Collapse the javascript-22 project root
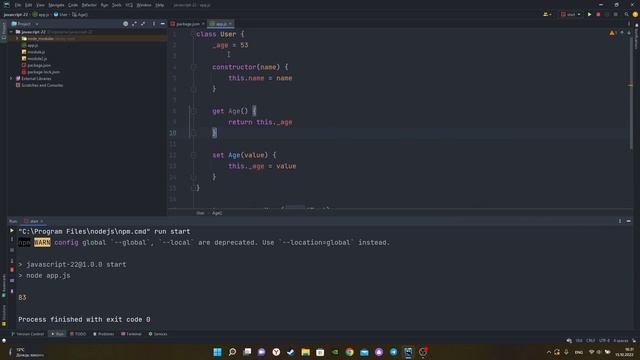This screenshot has width=640, height=360. (11, 32)
